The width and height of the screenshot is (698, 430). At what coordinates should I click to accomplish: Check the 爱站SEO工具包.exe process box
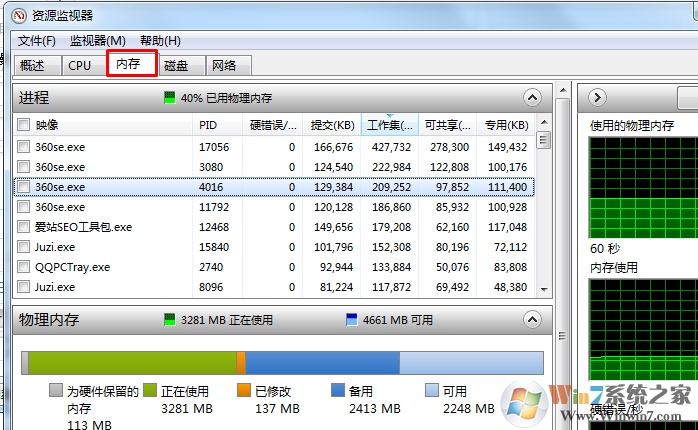(24, 227)
